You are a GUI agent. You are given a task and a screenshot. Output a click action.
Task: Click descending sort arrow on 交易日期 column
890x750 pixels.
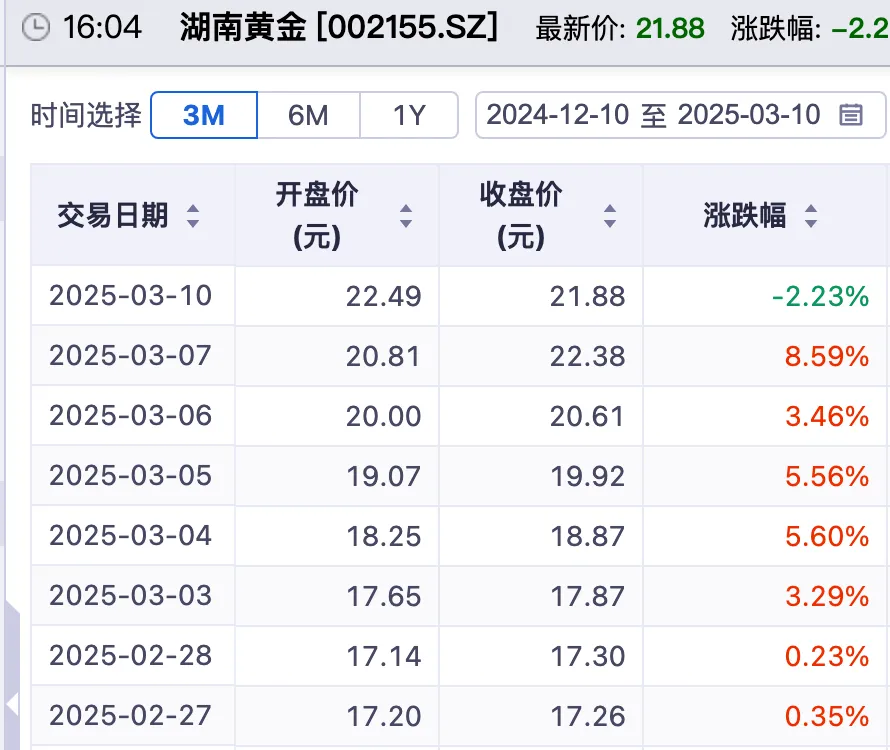coord(192,221)
